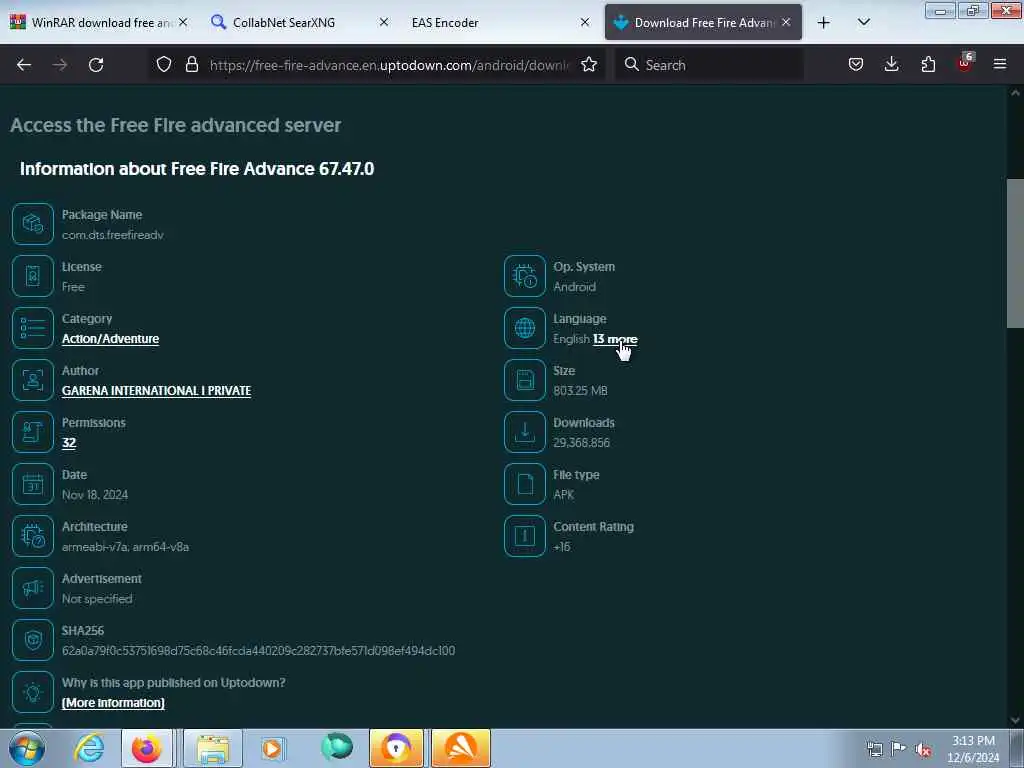Image resolution: width=1024 pixels, height=768 pixels.
Task: Click the Firefox Search box
Action: 709,65
